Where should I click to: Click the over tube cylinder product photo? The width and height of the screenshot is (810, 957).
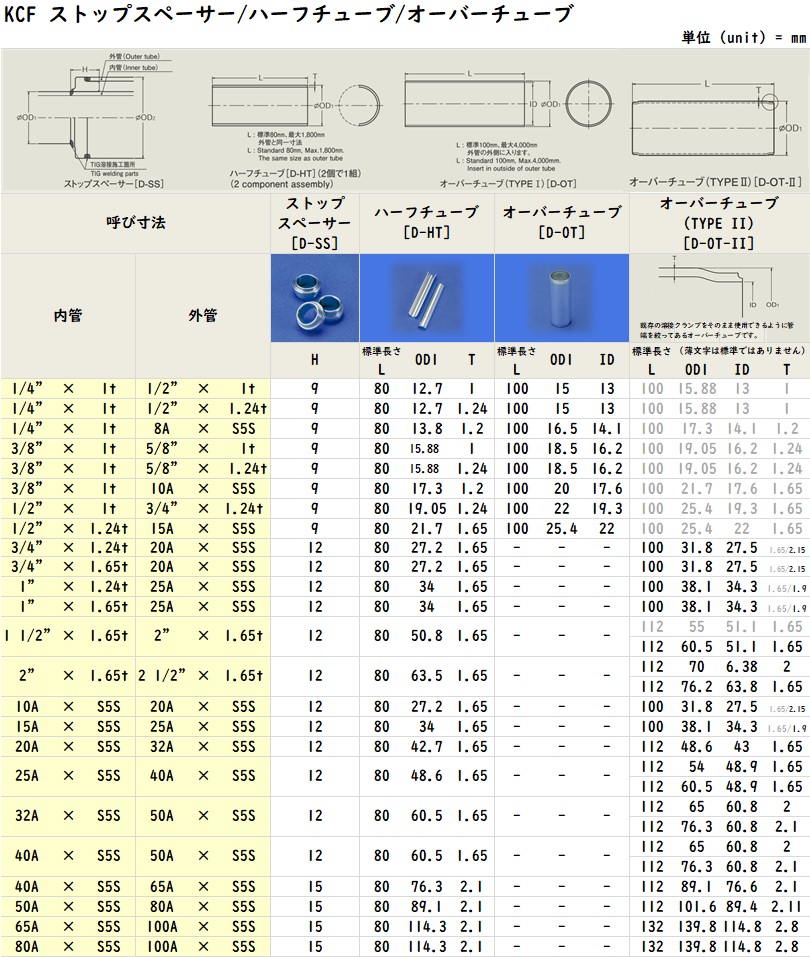562,298
